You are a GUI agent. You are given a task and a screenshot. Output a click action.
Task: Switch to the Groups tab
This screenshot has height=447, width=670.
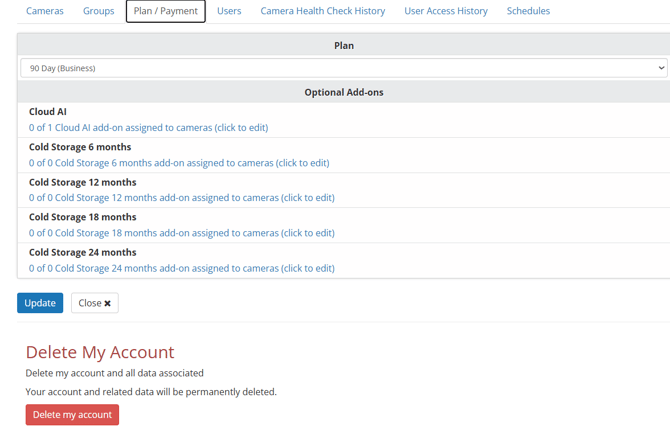click(x=98, y=11)
